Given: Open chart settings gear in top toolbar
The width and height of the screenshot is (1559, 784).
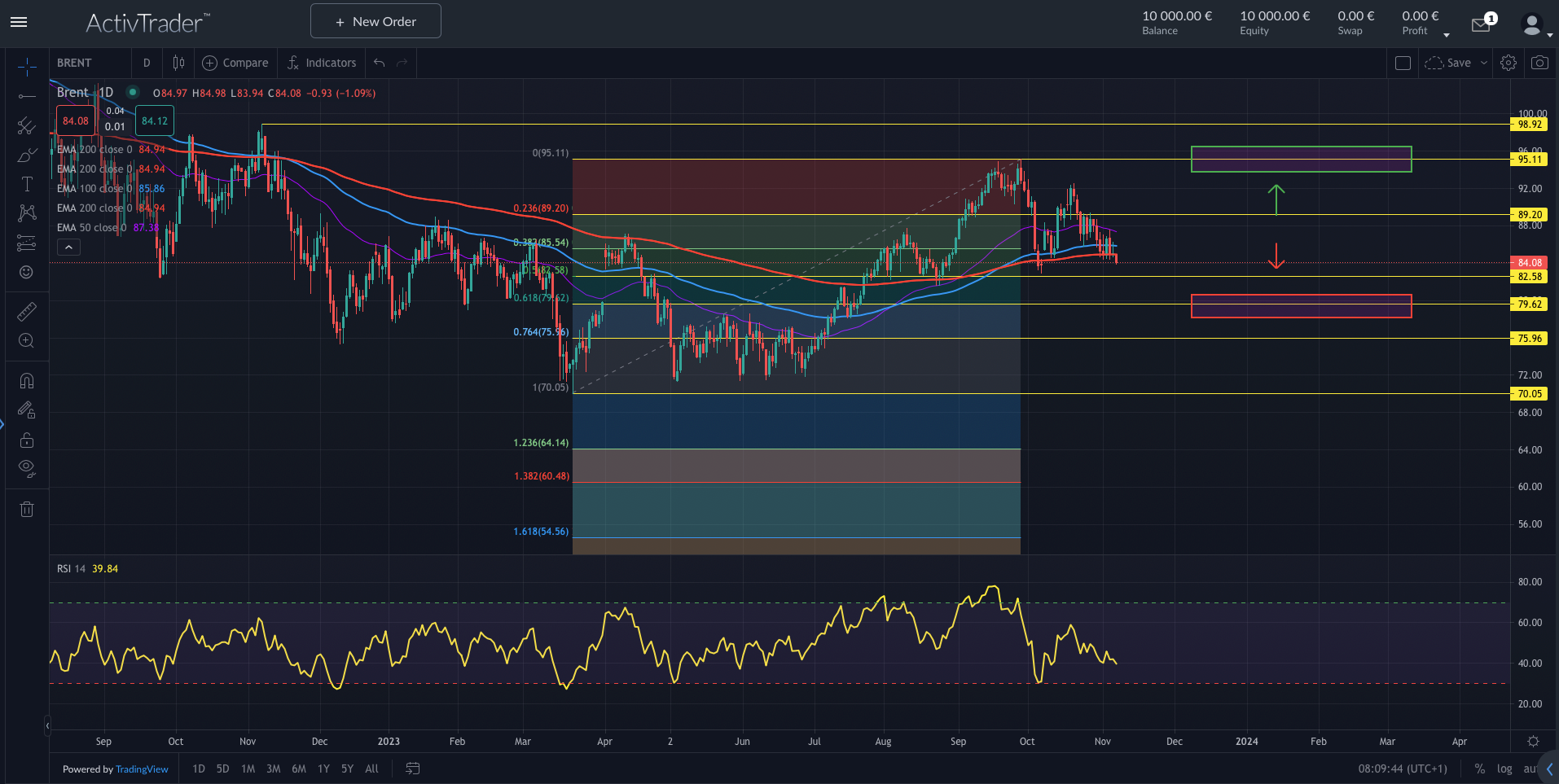Looking at the screenshot, I should [x=1508, y=63].
